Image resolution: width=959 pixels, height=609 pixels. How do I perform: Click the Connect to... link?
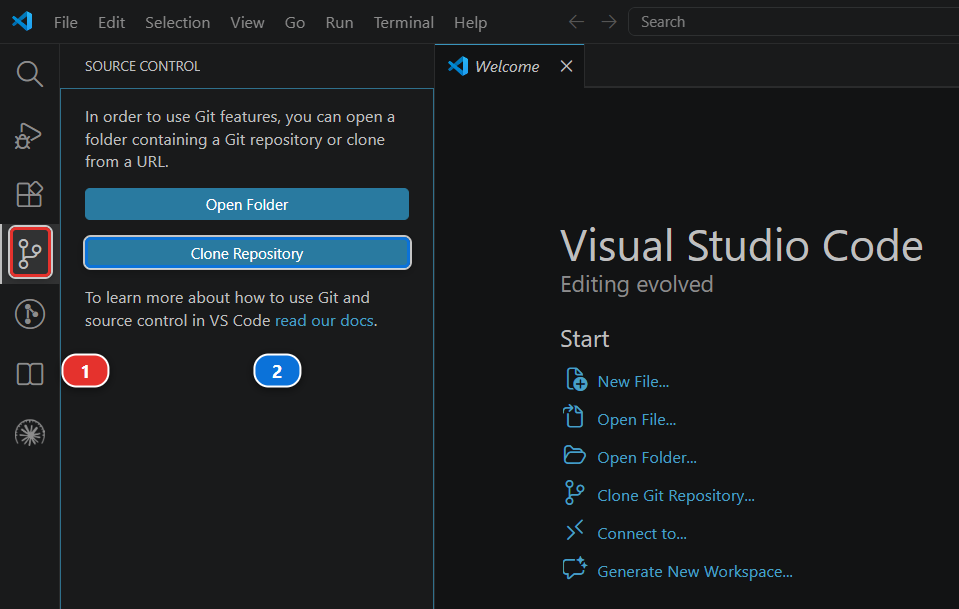coord(642,533)
